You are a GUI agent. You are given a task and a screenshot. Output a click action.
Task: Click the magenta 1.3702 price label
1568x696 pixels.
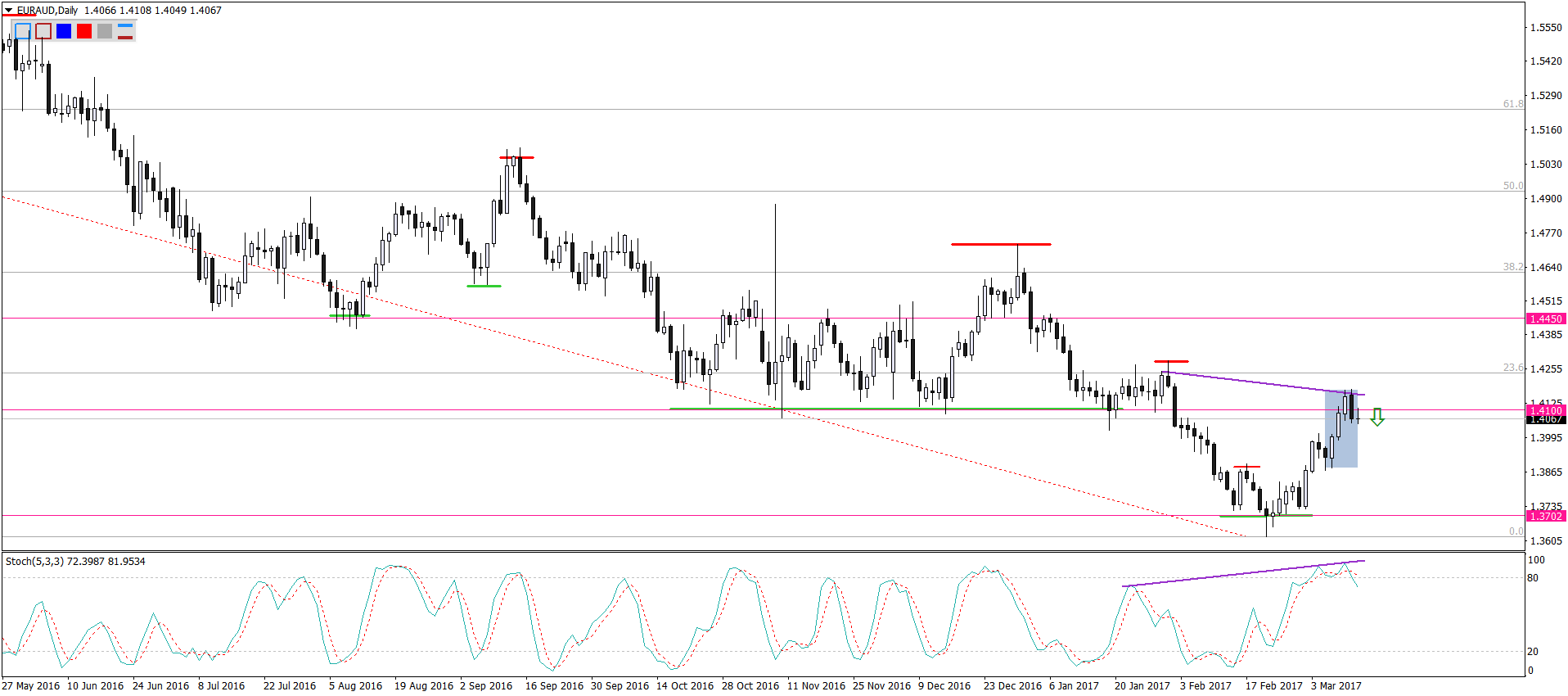point(1546,516)
